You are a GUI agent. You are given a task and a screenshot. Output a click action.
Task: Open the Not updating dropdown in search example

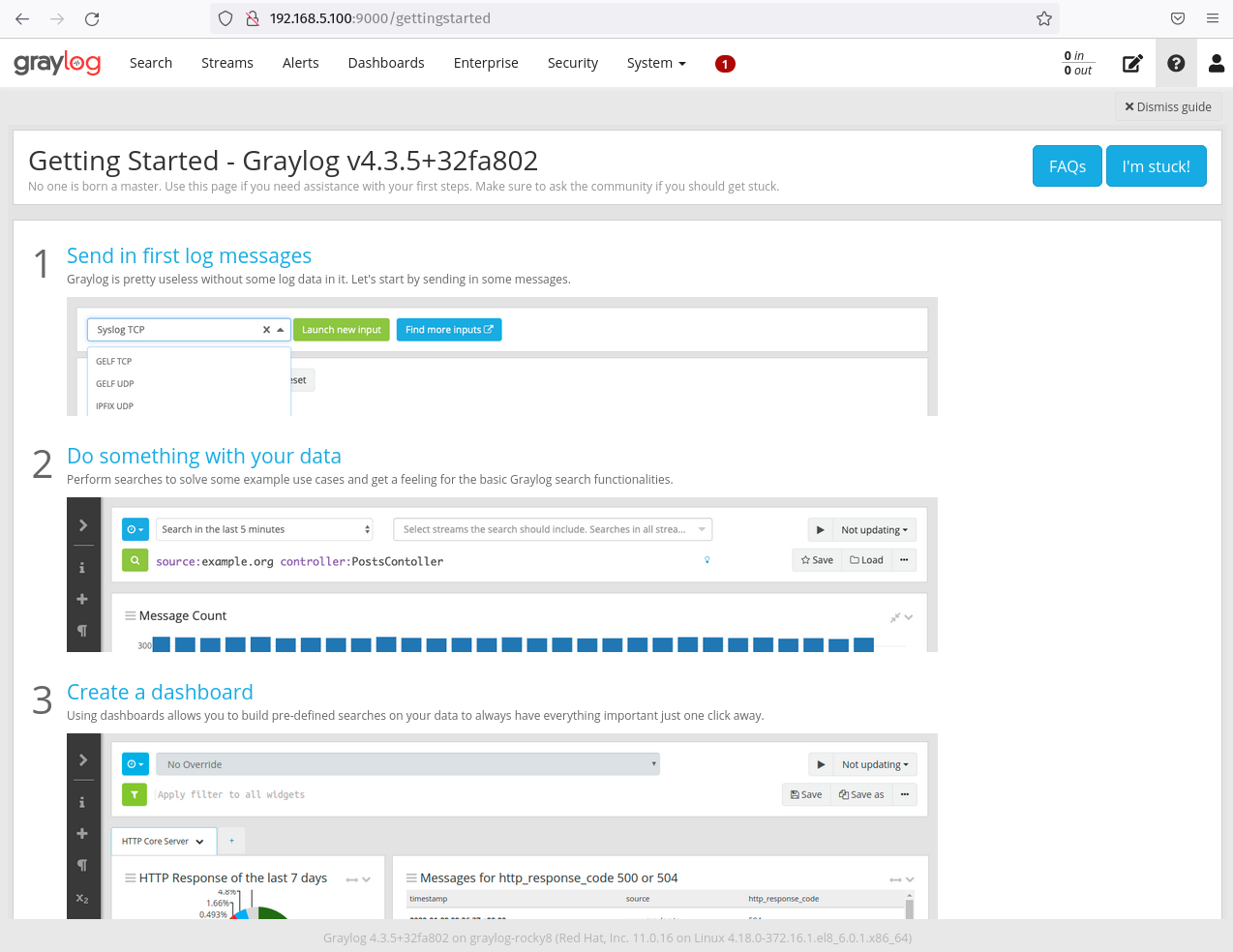pos(874,530)
